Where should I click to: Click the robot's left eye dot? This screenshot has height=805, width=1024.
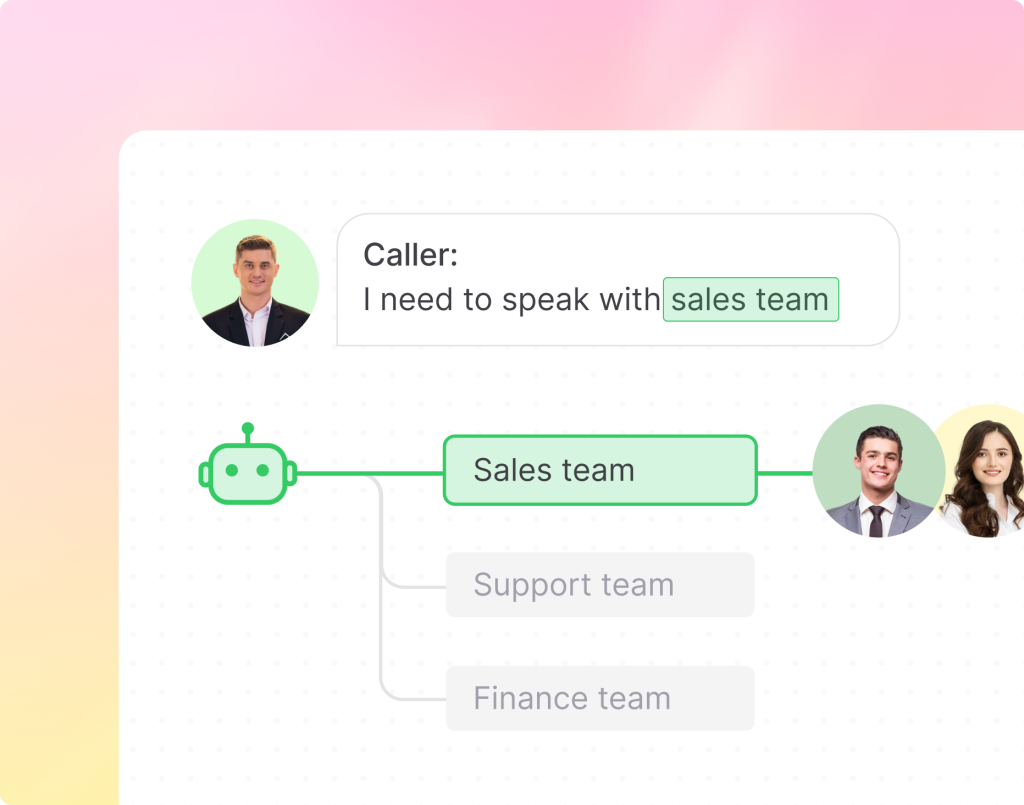pos(232,470)
